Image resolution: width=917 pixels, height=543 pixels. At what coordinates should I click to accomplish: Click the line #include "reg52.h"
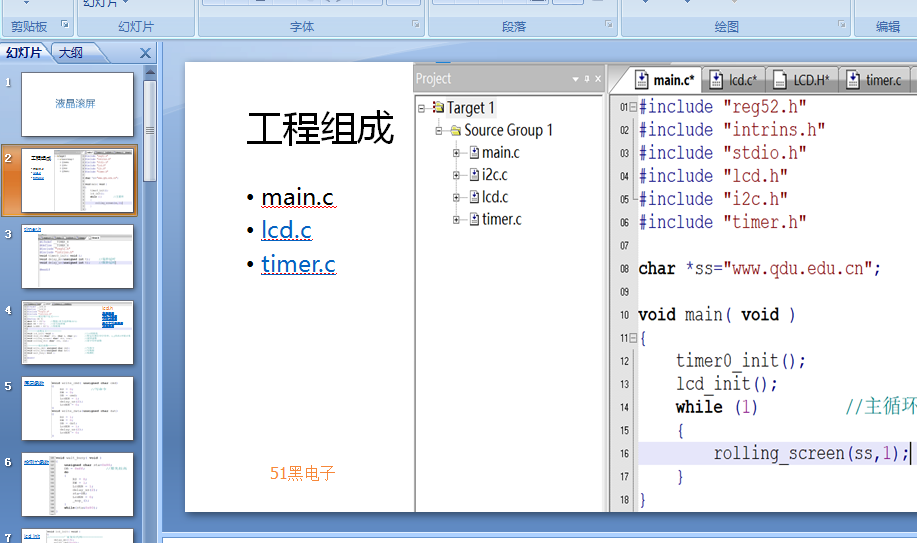pos(723,106)
